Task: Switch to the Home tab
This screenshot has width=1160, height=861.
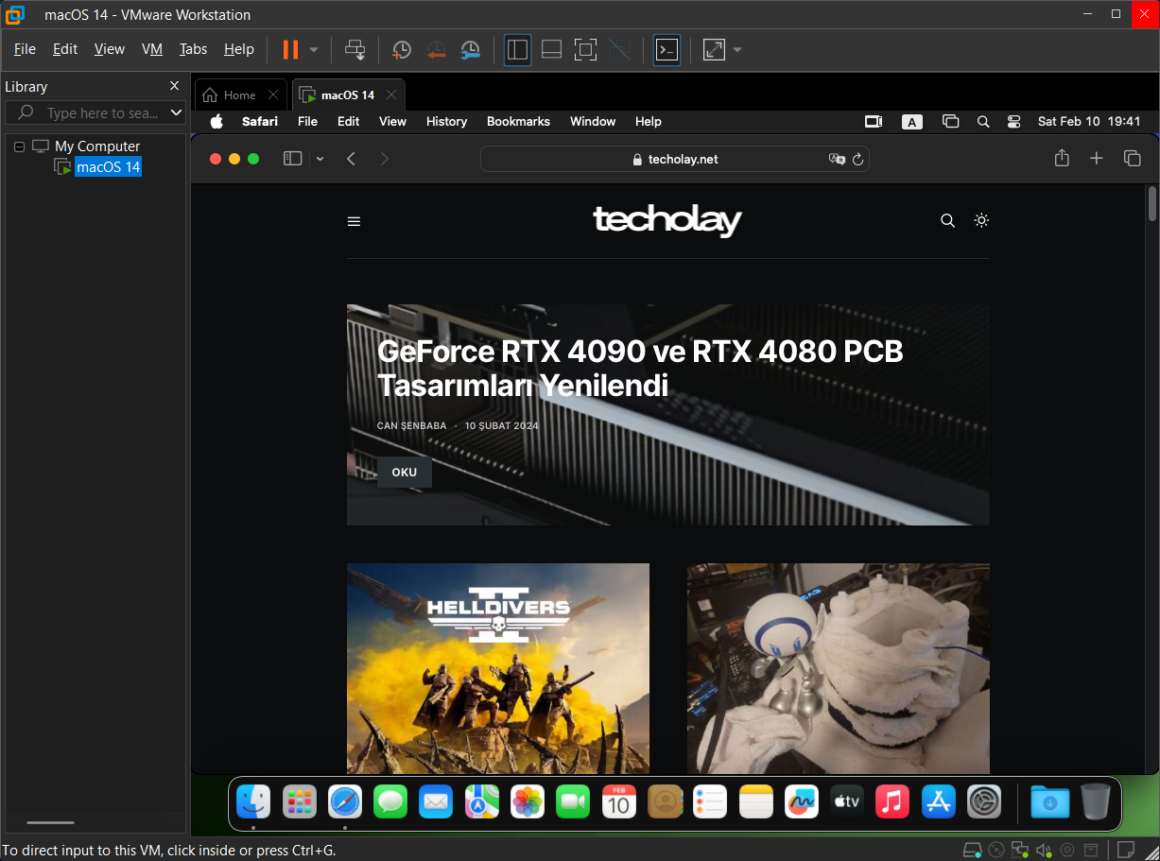Action: (x=239, y=95)
